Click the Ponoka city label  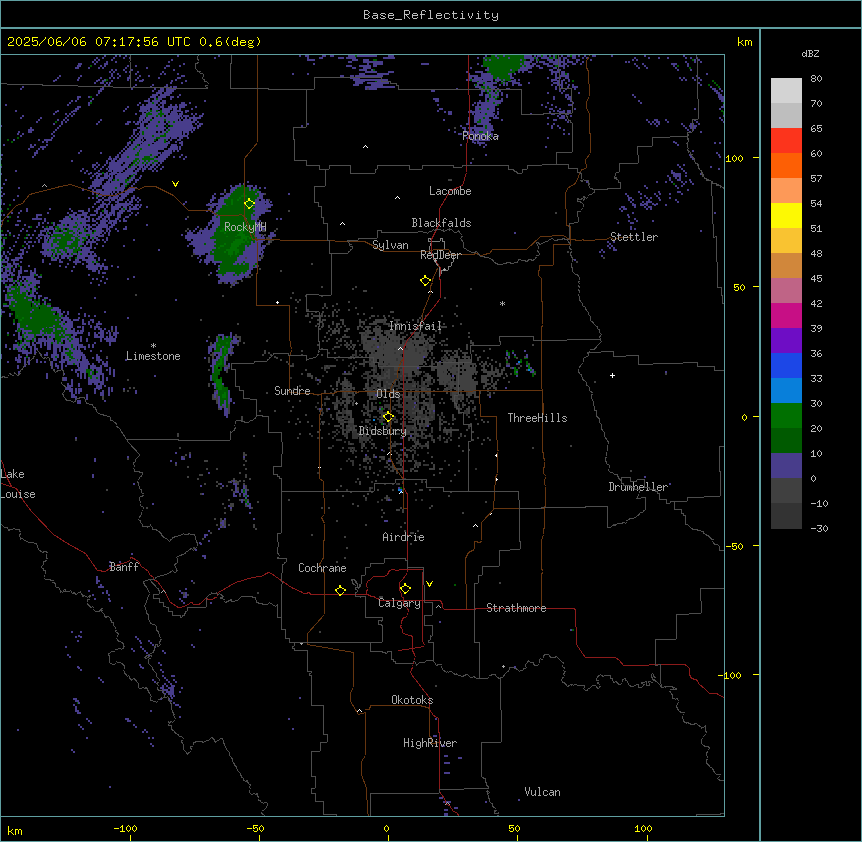480,136
